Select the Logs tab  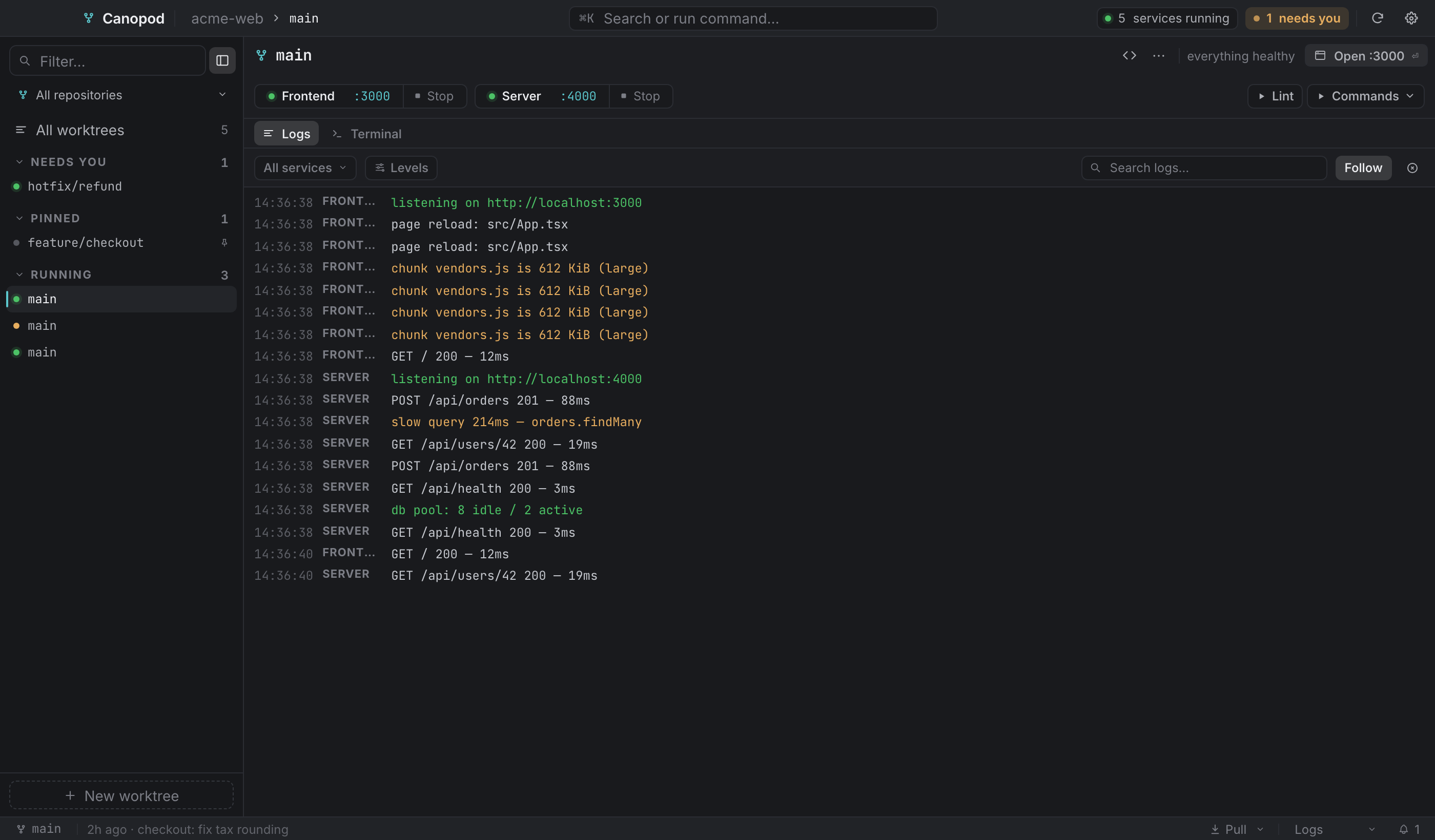(x=286, y=134)
